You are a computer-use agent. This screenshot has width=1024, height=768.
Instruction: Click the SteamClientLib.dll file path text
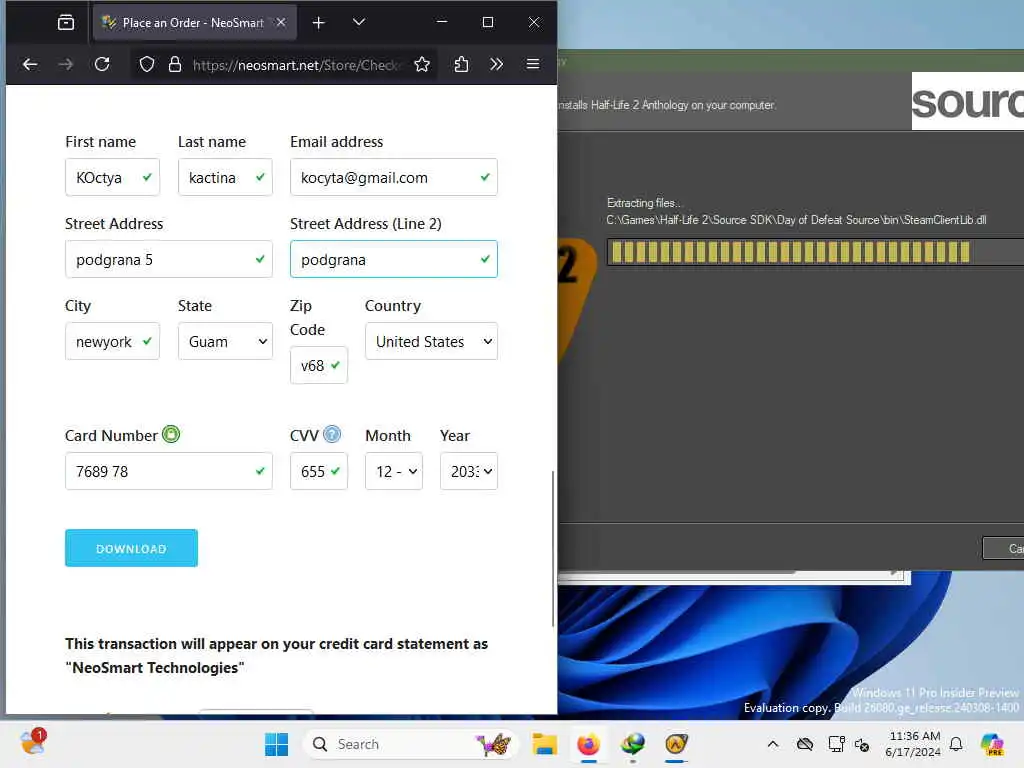pyautogui.click(x=796, y=220)
